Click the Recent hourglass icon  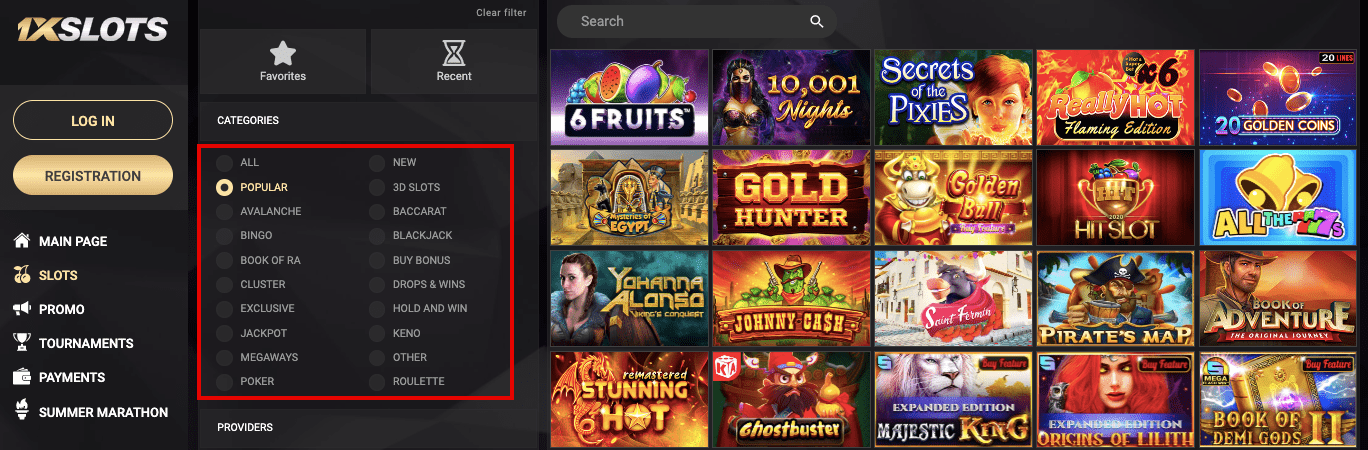[454, 52]
